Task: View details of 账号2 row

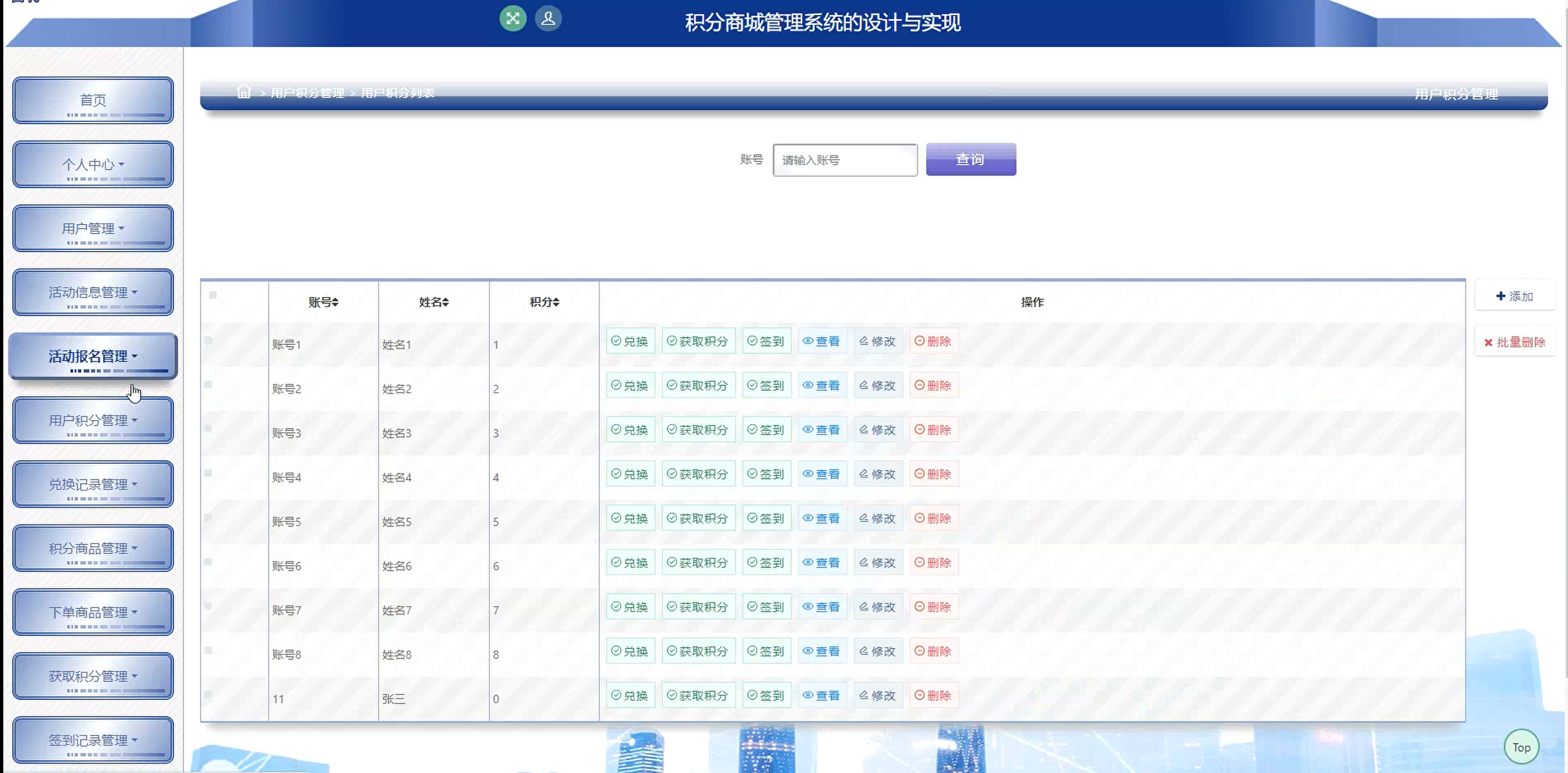Action: [822, 385]
